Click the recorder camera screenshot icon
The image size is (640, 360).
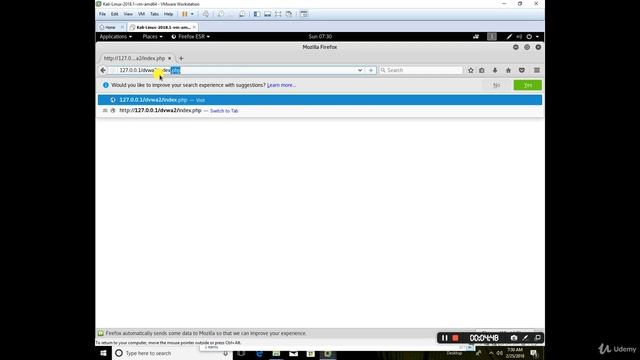(x=514, y=338)
